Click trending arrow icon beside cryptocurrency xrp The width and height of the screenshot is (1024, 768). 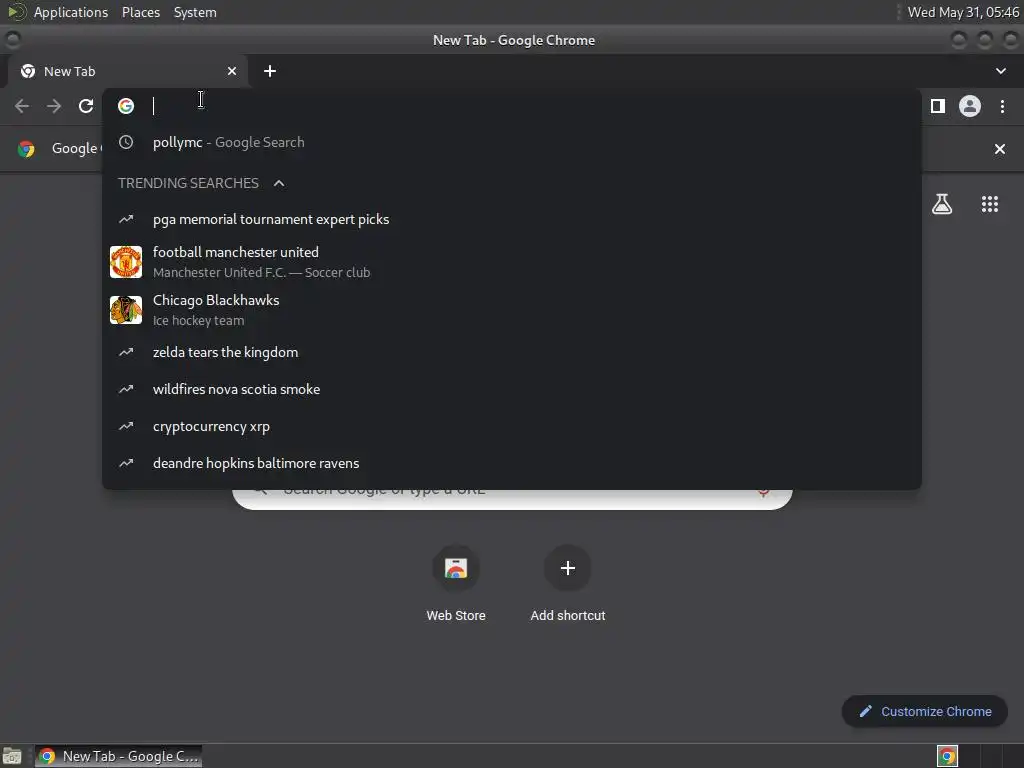[126, 426]
